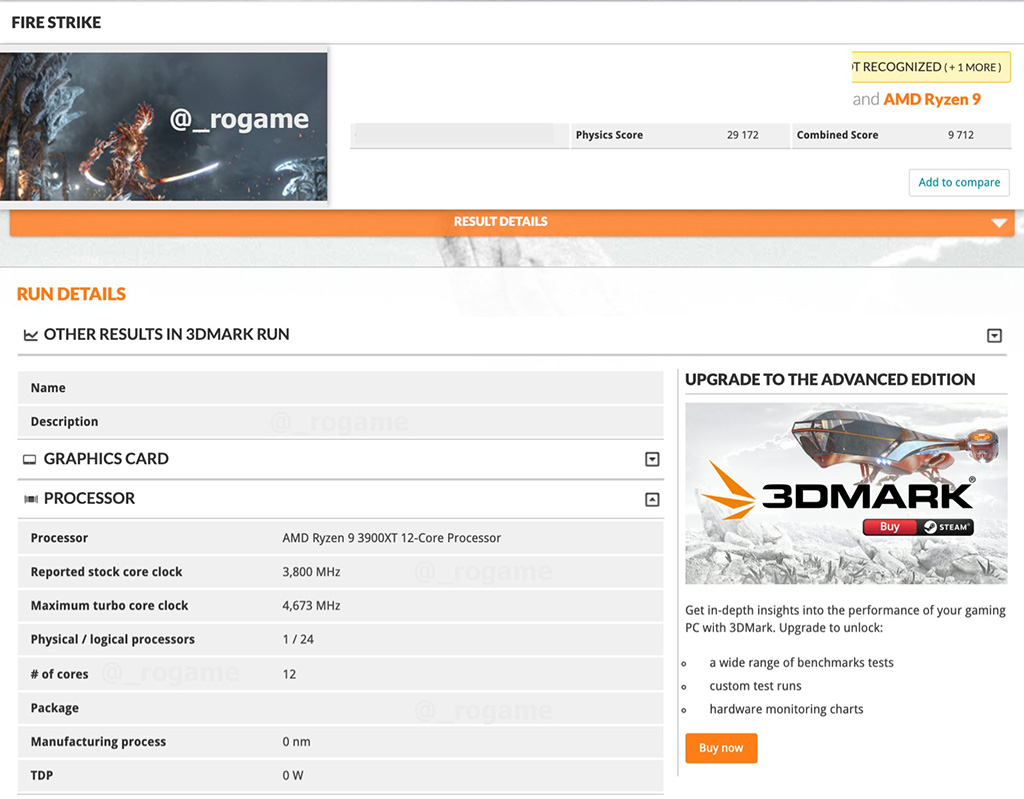Click the graphics card monitor icon
Screen dimensions: 1024x799
pos(30,459)
